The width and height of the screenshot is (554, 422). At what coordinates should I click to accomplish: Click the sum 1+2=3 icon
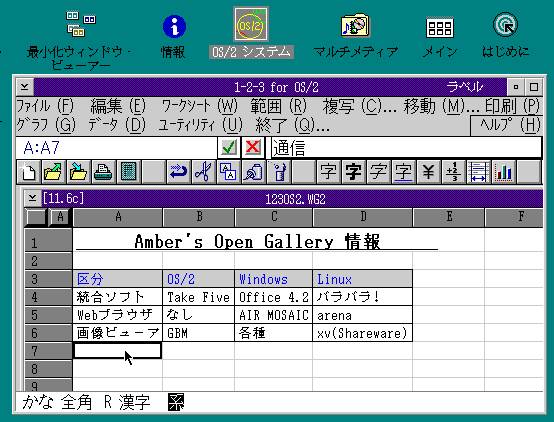click(x=454, y=172)
